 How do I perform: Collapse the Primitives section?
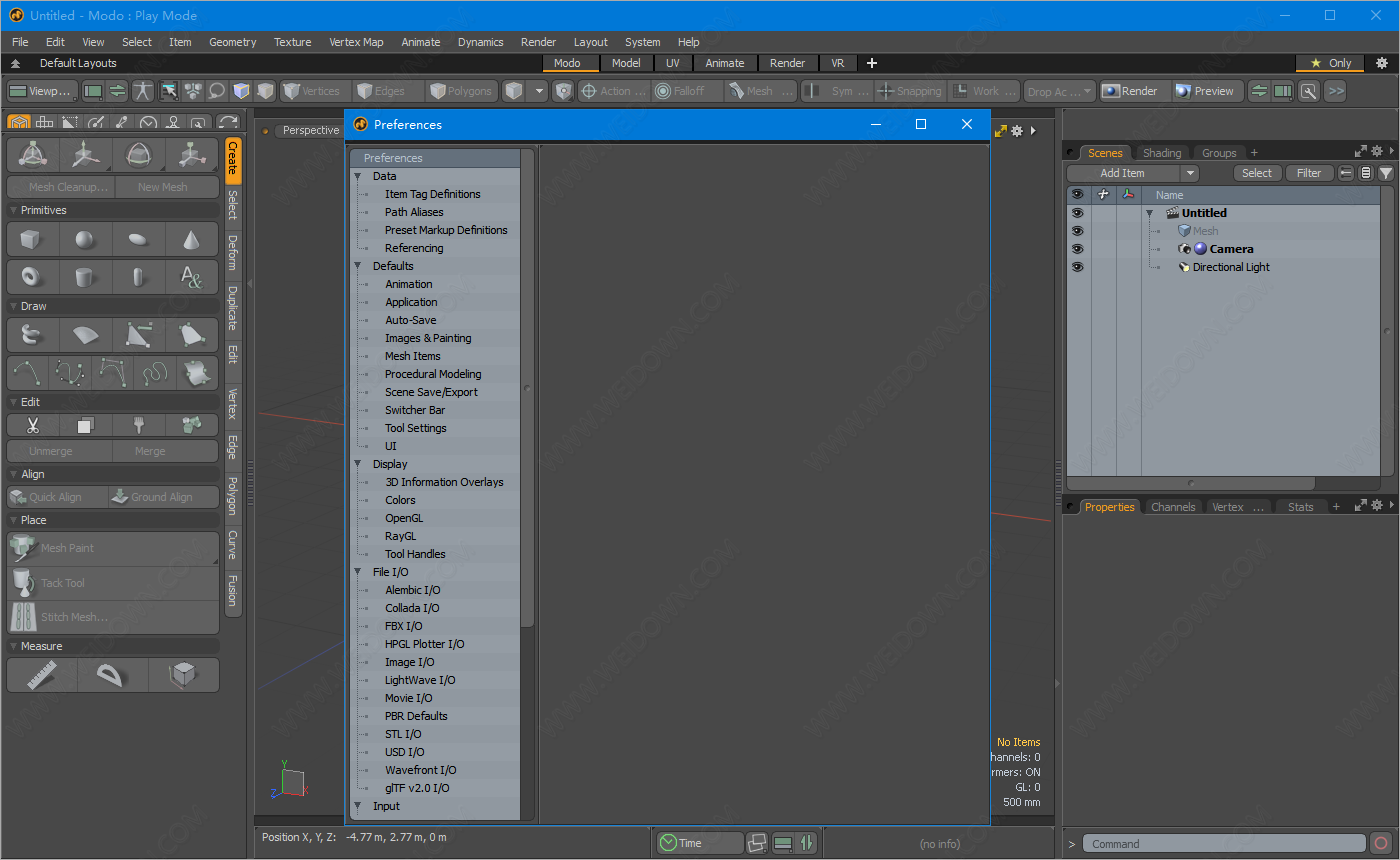14,210
